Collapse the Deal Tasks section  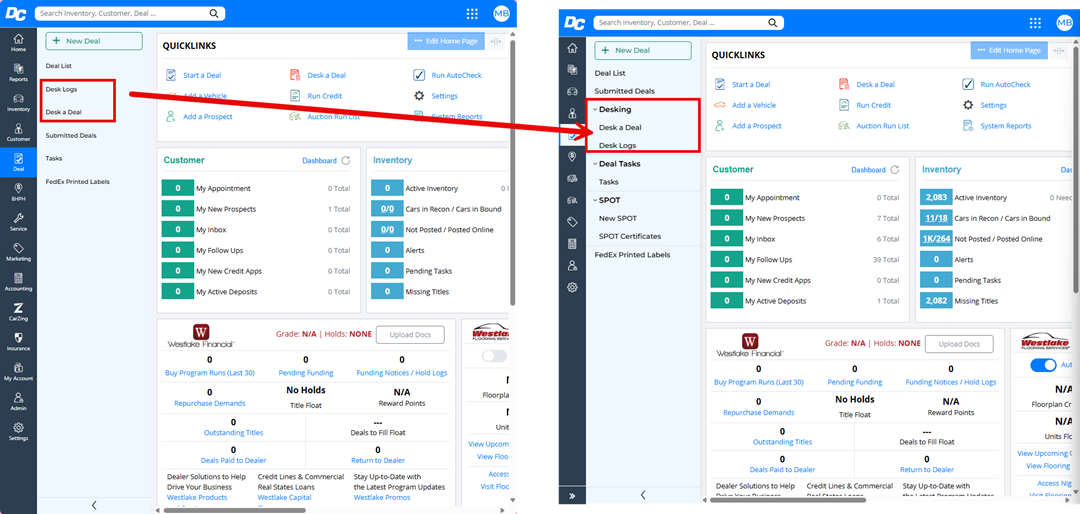tap(594, 164)
